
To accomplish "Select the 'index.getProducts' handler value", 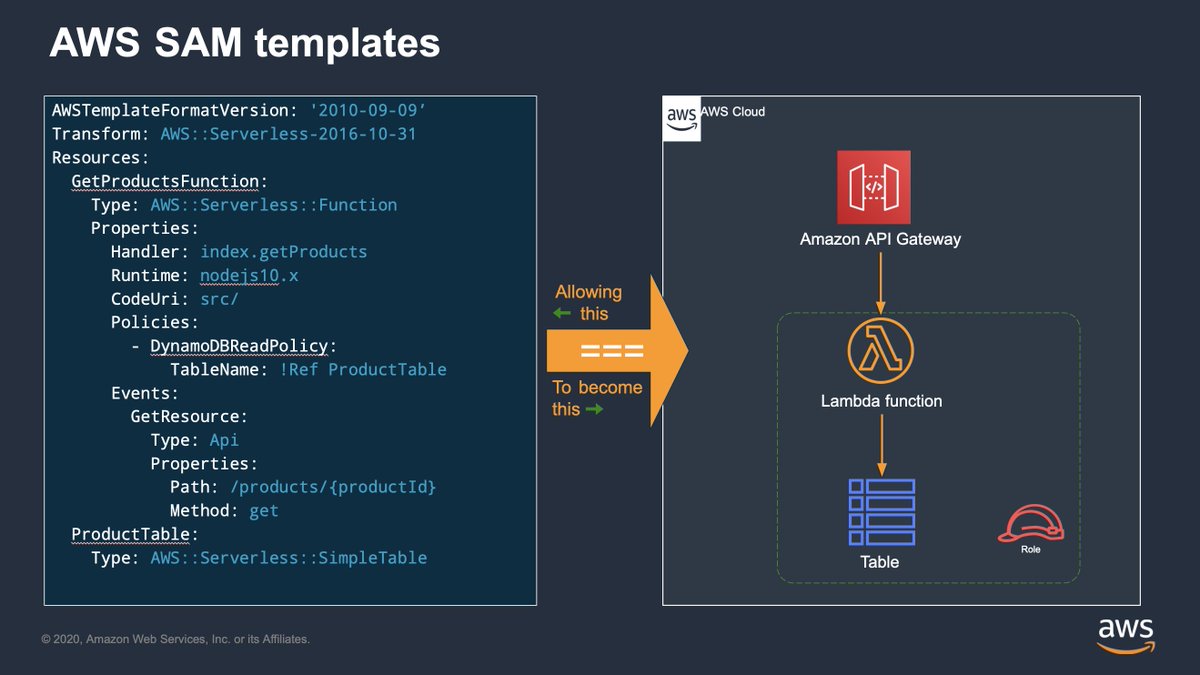I will [283, 252].
